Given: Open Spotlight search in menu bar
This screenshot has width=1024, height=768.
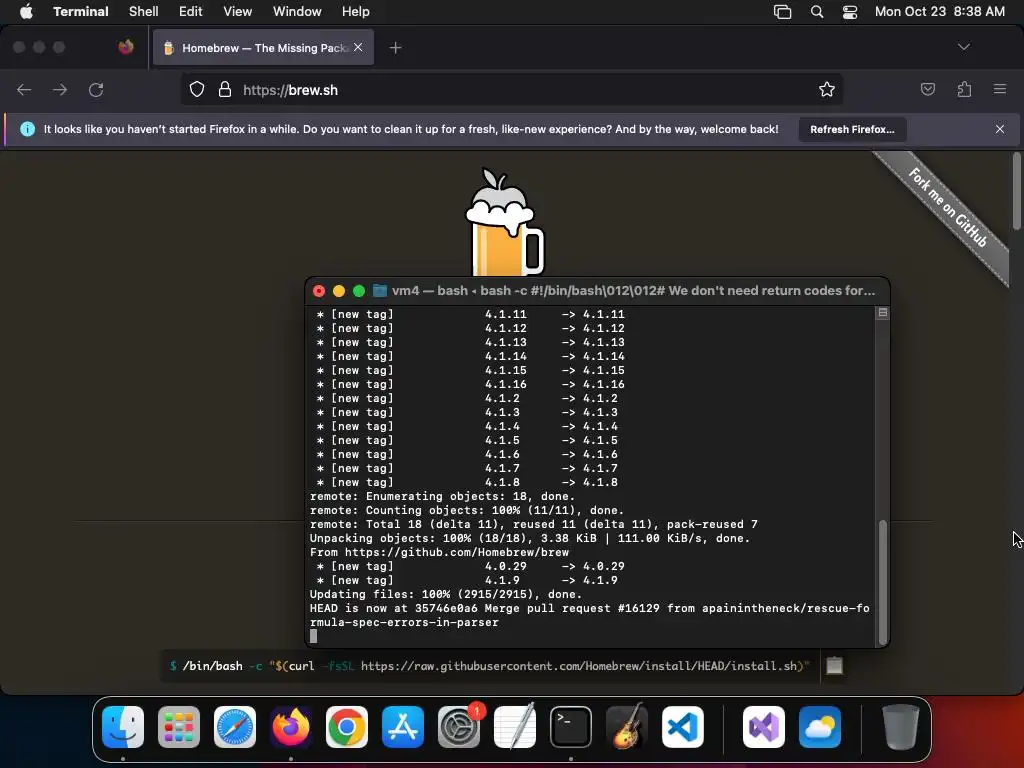Looking at the screenshot, I should tap(817, 12).
